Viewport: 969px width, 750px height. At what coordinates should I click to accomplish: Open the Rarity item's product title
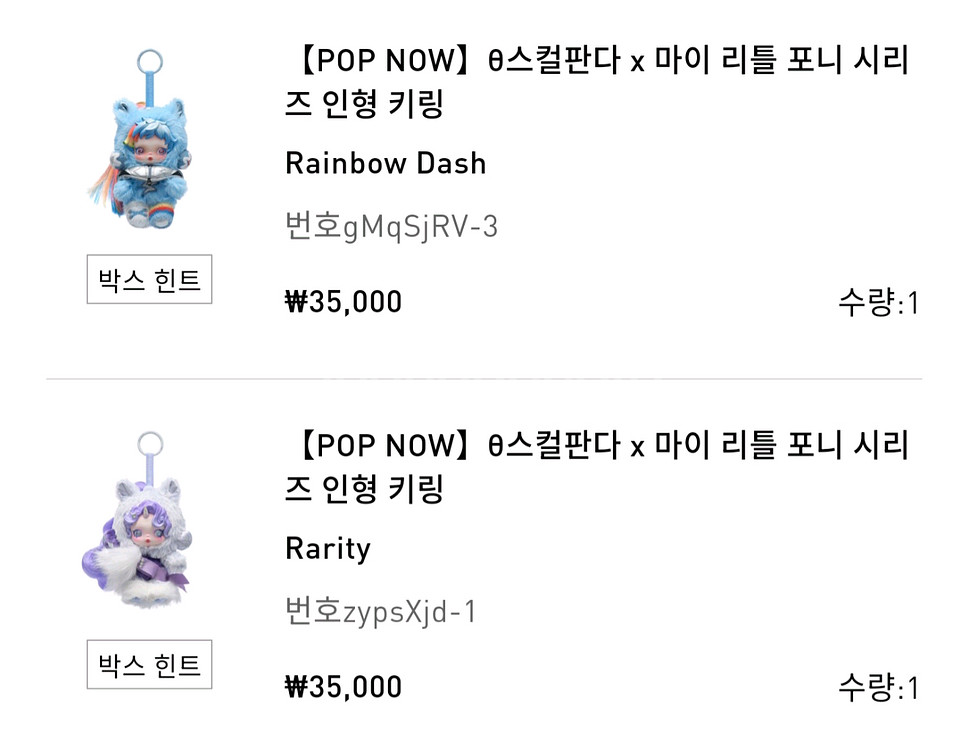point(597,467)
